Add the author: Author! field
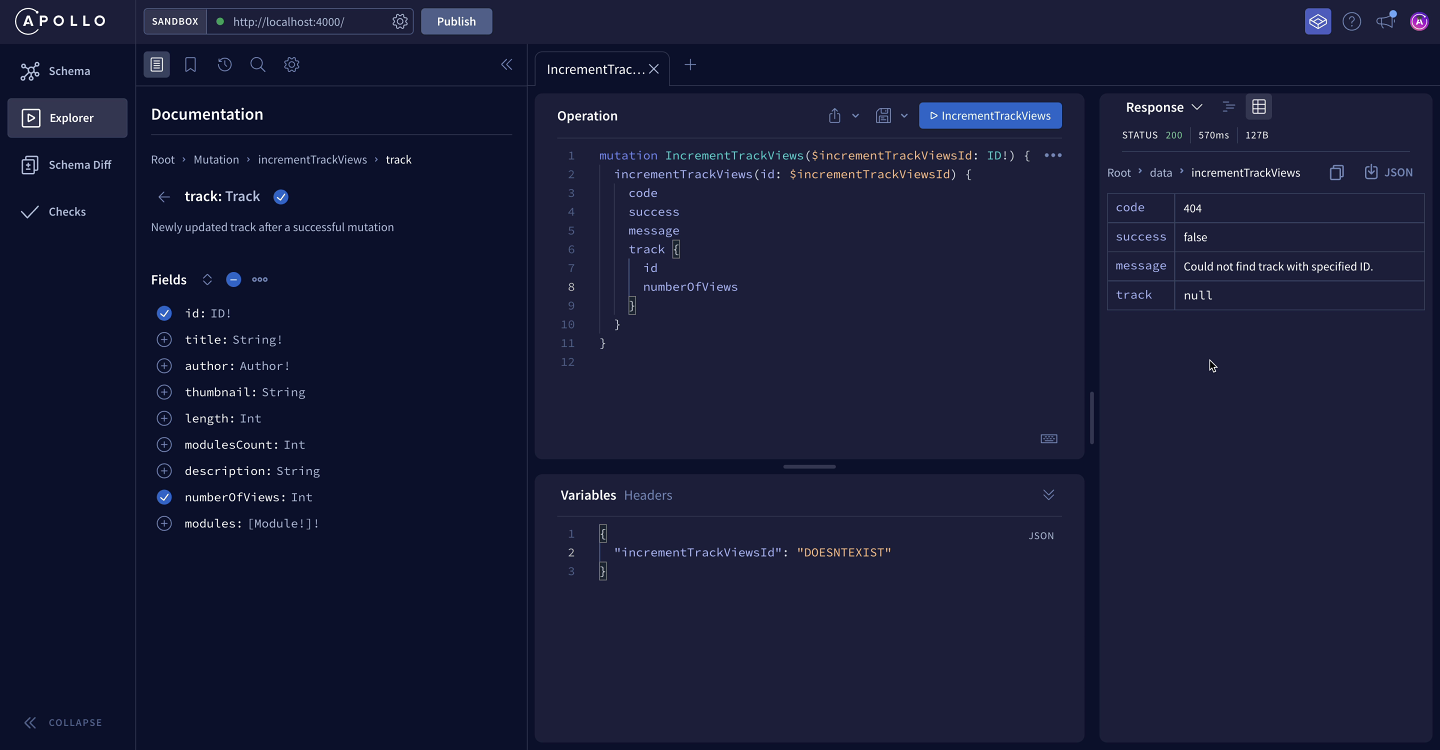Viewport: 1440px width, 750px height. tap(164, 366)
